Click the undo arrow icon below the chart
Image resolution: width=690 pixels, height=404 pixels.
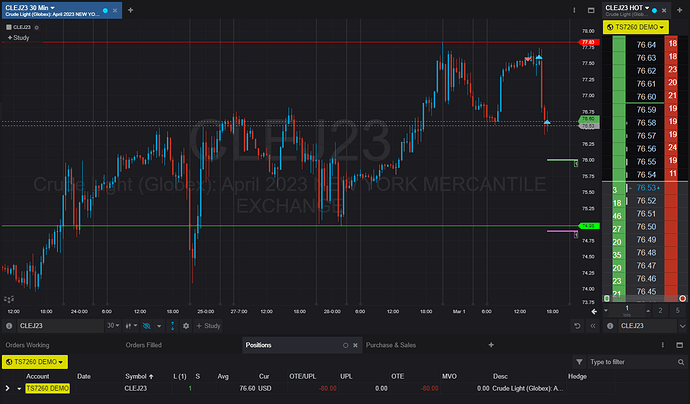[577, 326]
